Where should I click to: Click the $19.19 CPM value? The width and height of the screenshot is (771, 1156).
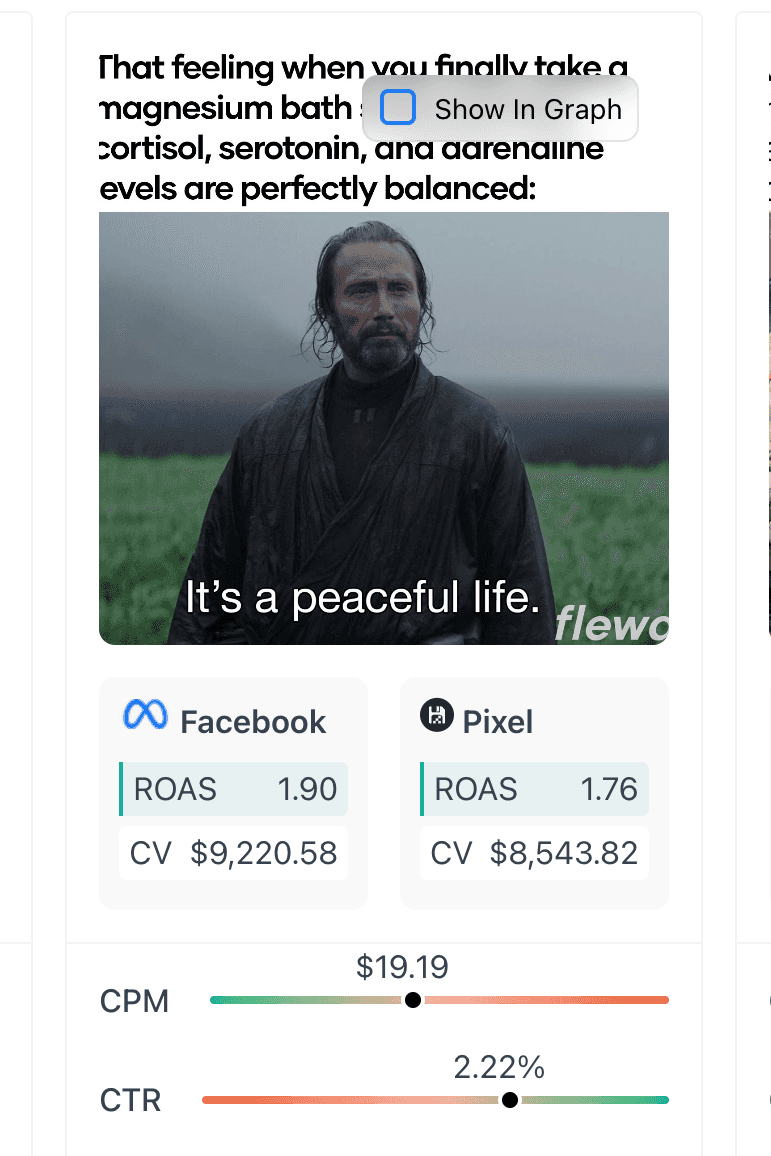(402, 967)
